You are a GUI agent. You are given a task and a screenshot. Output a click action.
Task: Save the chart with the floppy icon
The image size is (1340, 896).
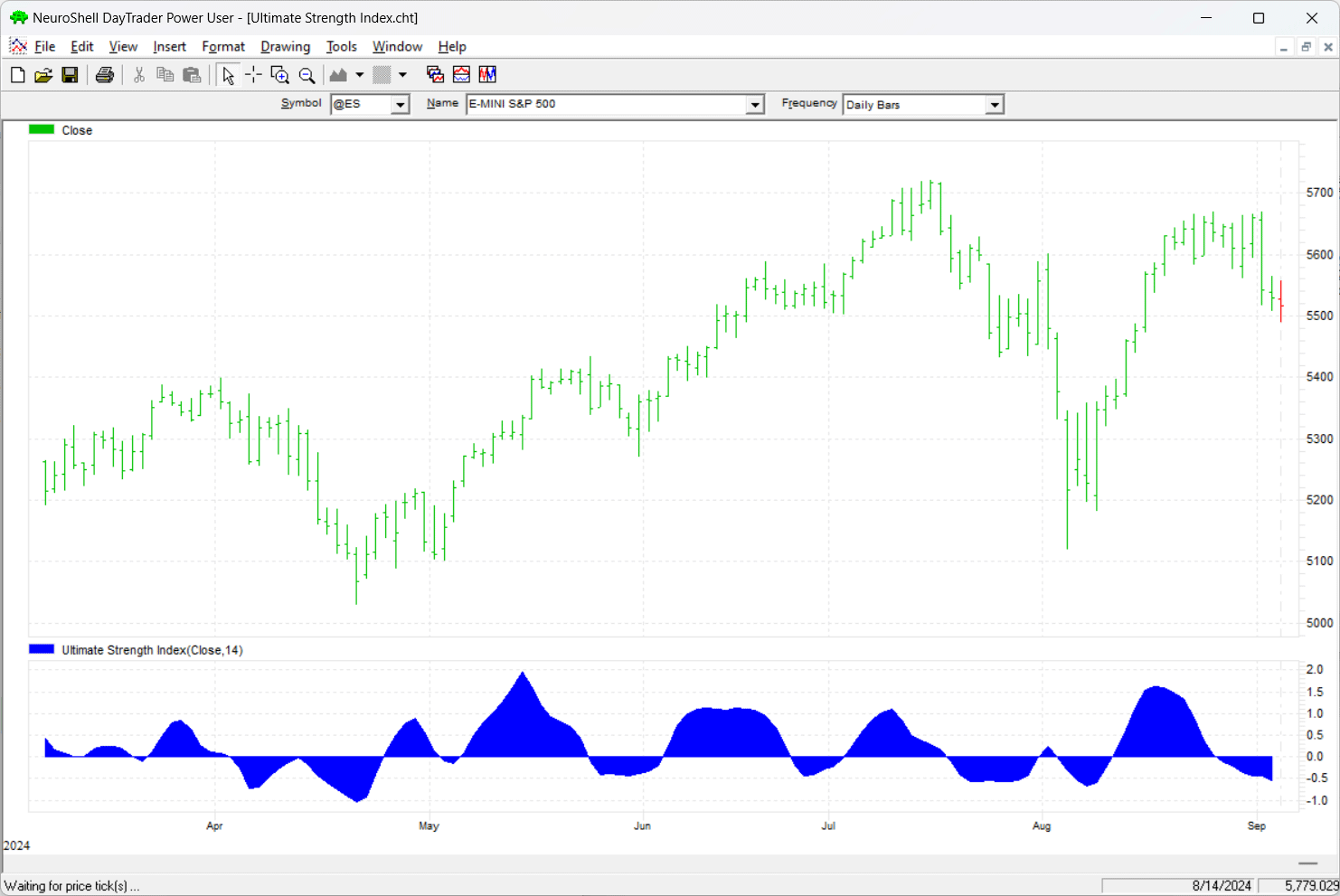[70, 75]
